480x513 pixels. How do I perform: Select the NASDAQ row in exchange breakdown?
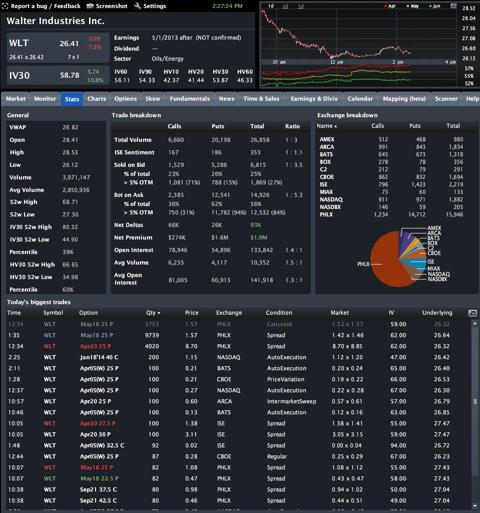pos(391,199)
